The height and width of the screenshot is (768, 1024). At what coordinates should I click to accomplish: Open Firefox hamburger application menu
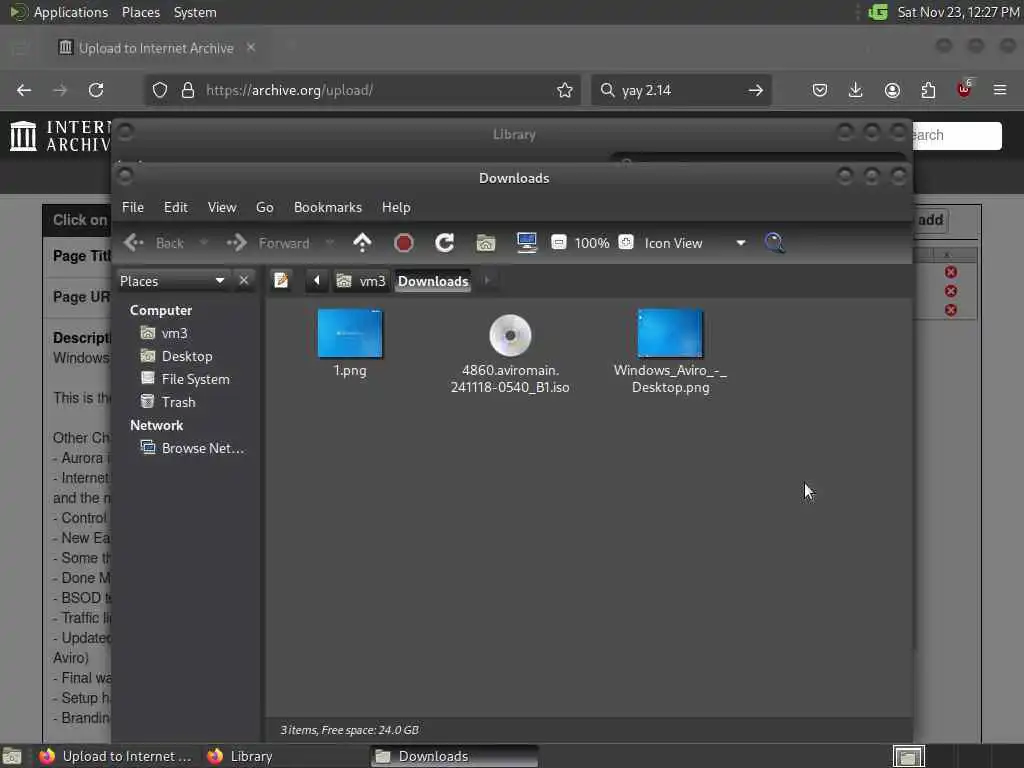(1000, 90)
